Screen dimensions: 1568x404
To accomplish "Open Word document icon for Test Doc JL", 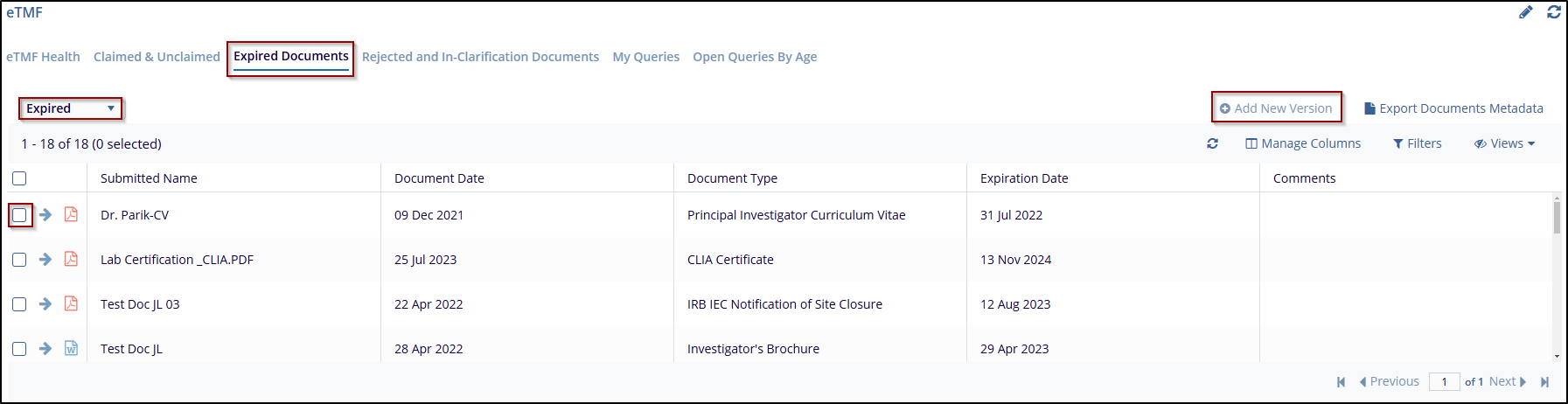I will (71, 349).
